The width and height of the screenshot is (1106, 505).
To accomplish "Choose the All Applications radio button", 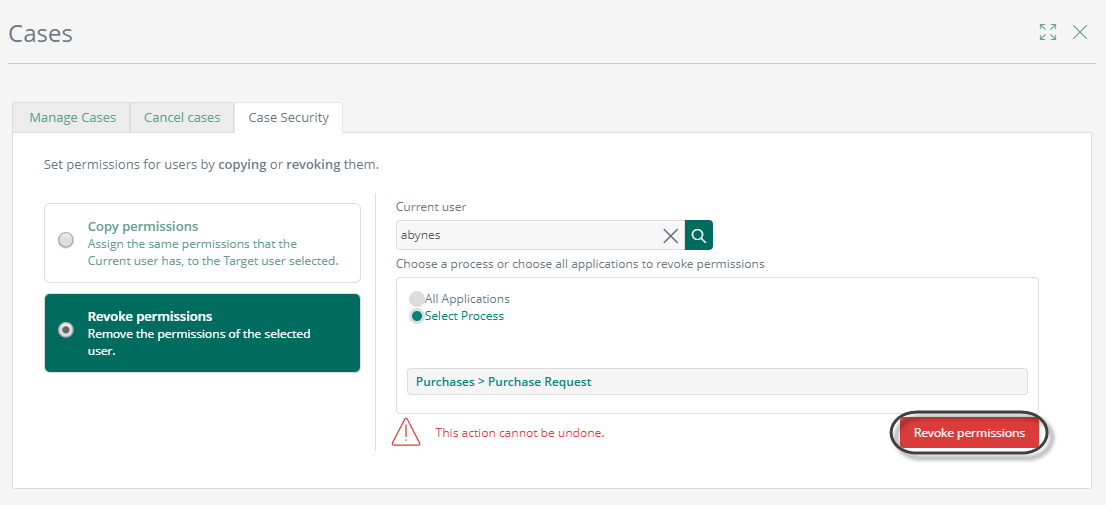I will click(x=417, y=298).
